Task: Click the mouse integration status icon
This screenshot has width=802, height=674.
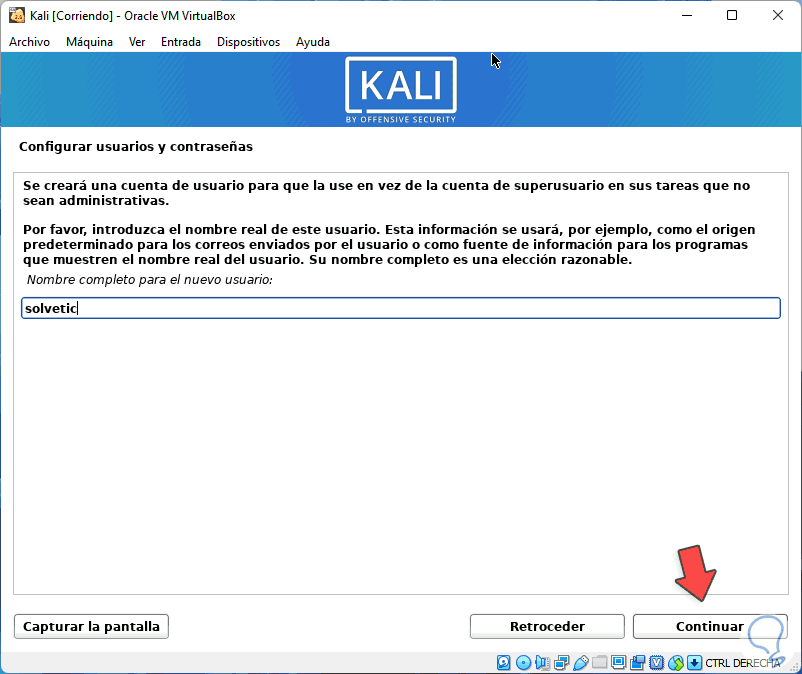Action: point(676,663)
